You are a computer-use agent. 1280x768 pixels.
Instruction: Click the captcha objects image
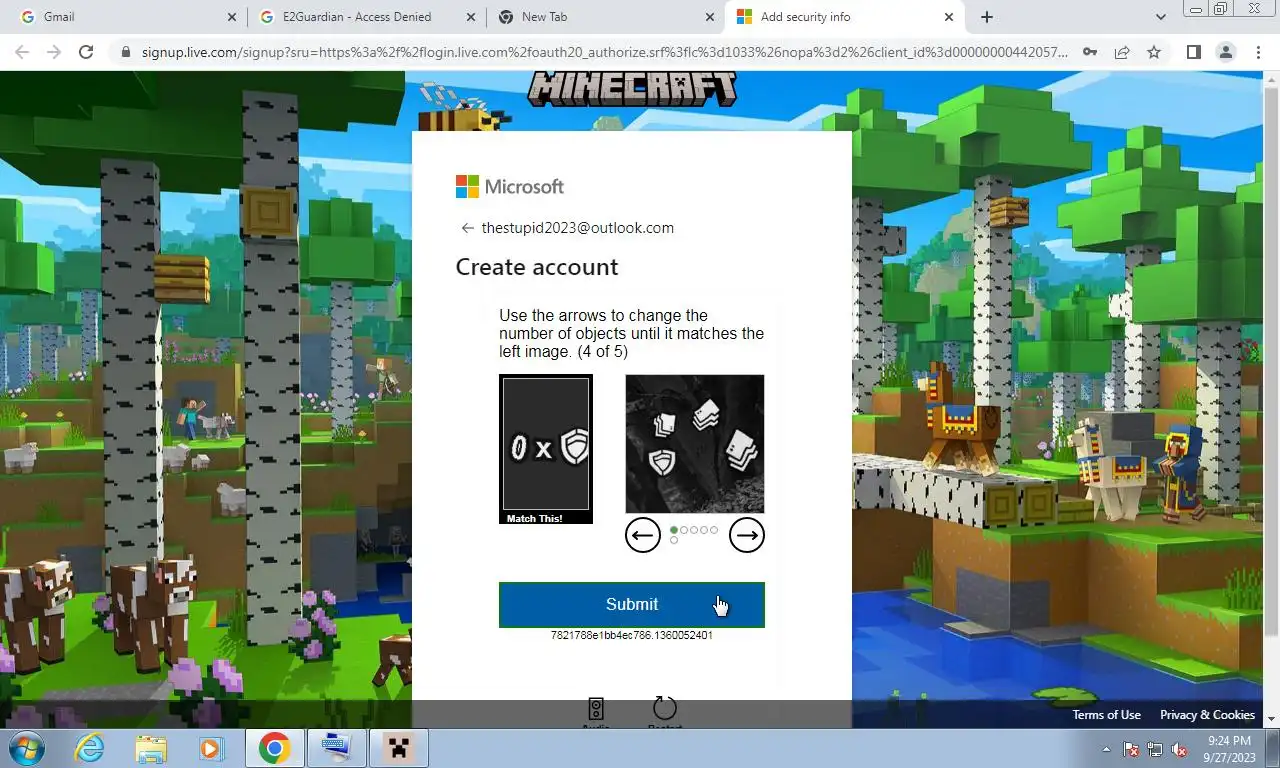695,444
